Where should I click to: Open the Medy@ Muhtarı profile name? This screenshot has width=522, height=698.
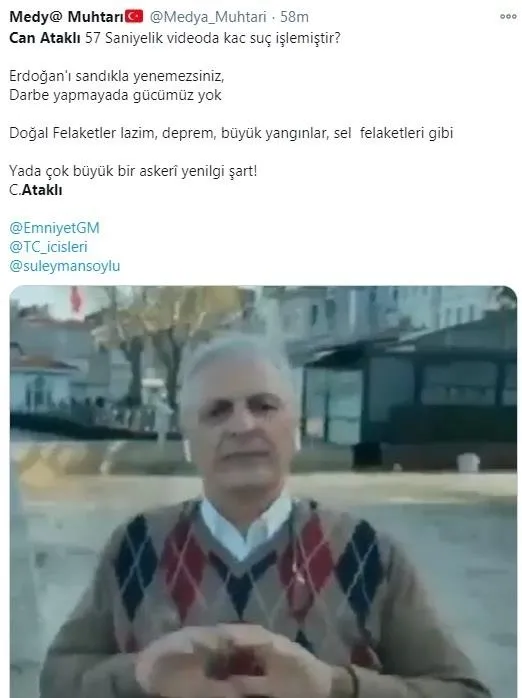click(x=66, y=16)
